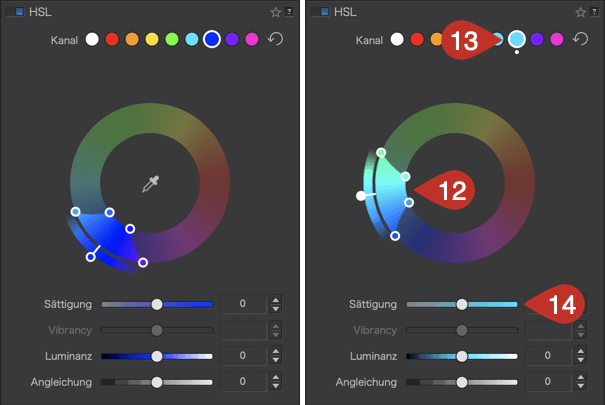
Task: Increase left Sättigung value with up arrow
Action: 275,300
